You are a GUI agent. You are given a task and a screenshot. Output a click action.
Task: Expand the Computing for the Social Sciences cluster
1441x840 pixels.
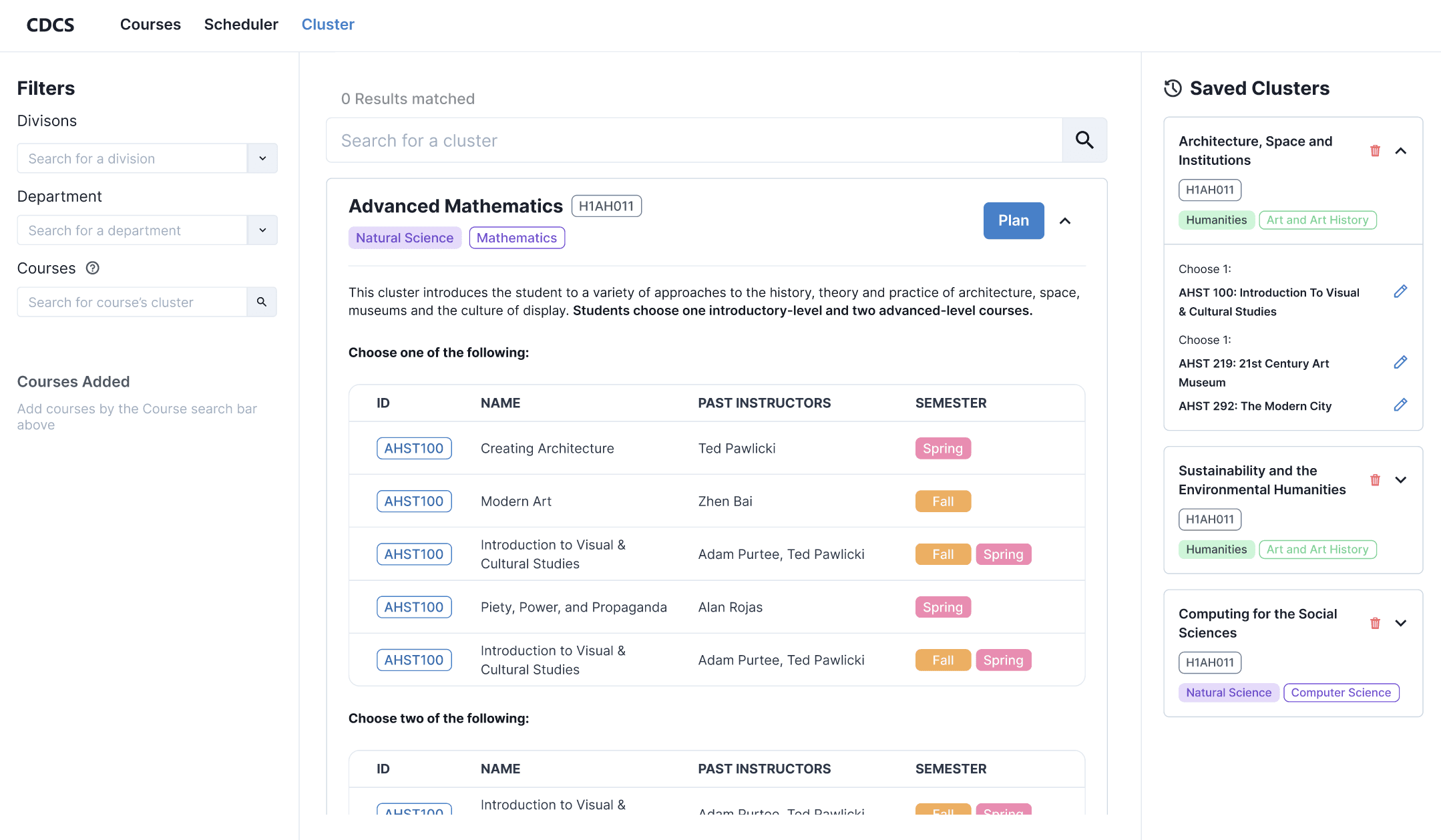pos(1401,623)
